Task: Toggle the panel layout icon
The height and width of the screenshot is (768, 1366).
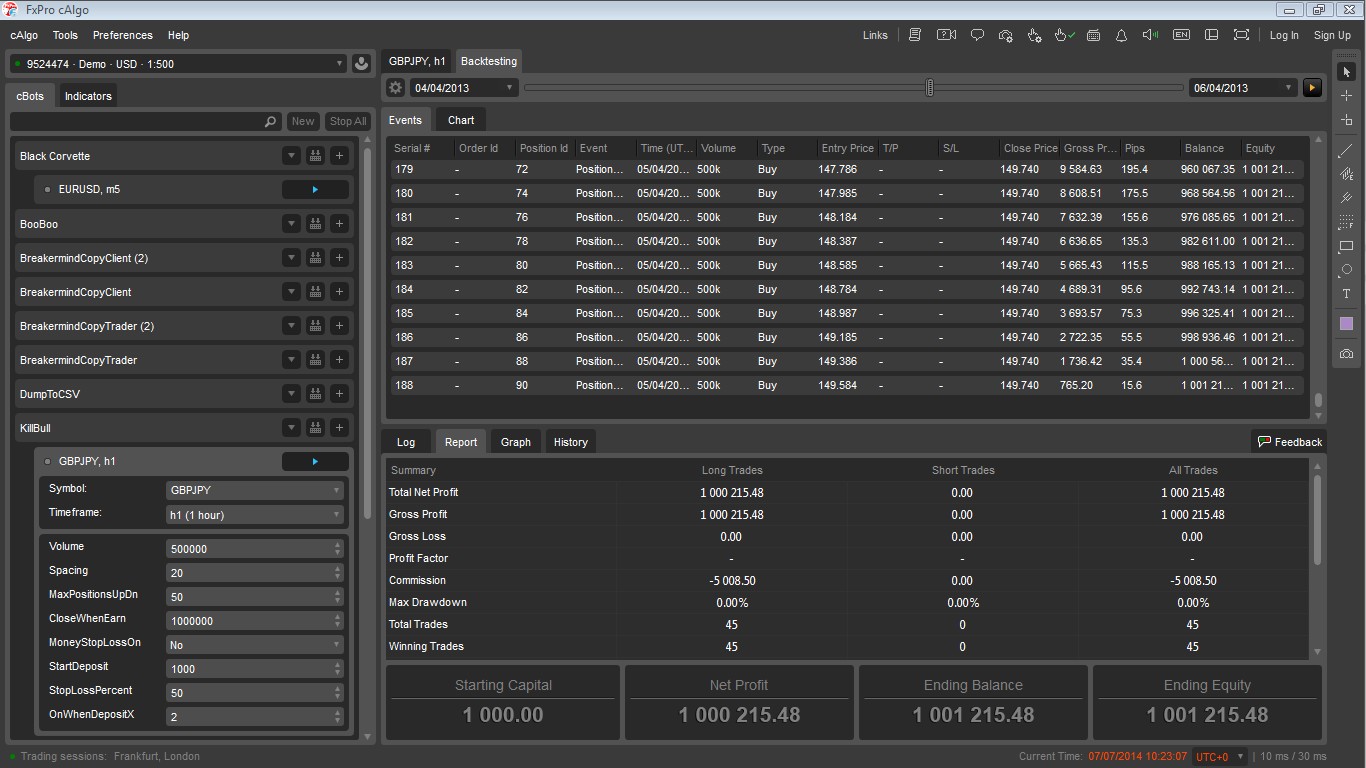Action: (x=1211, y=35)
